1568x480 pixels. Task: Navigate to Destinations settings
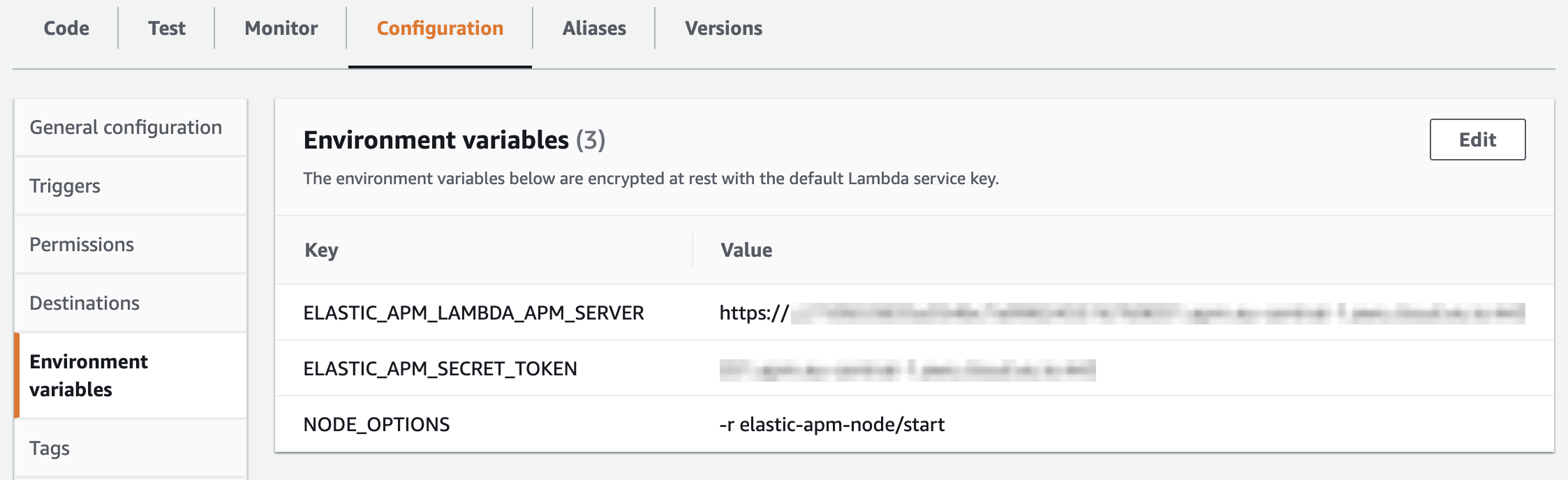click(84, 303)
